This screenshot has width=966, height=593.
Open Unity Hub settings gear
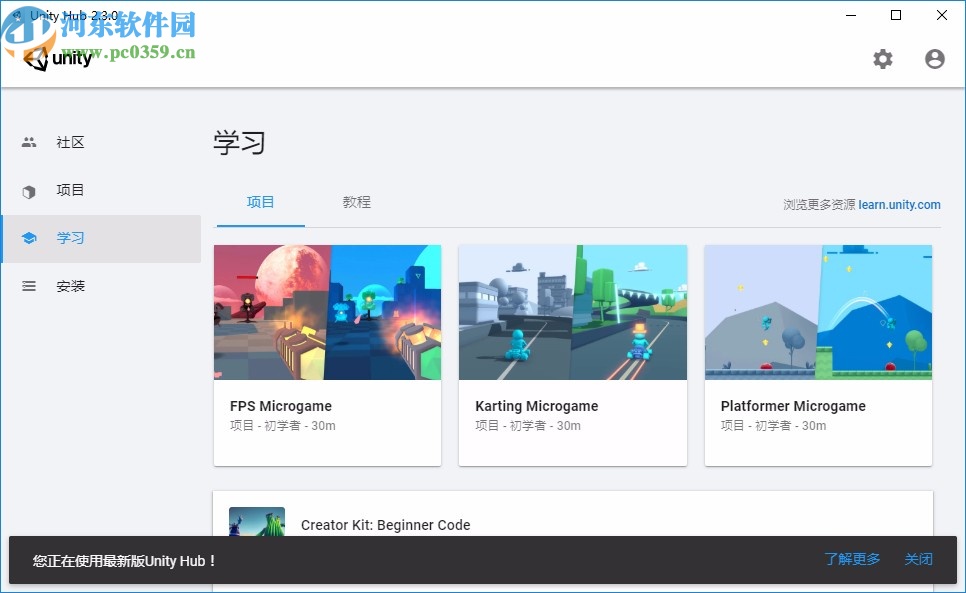pyautogui.click(x=883, y=59)
